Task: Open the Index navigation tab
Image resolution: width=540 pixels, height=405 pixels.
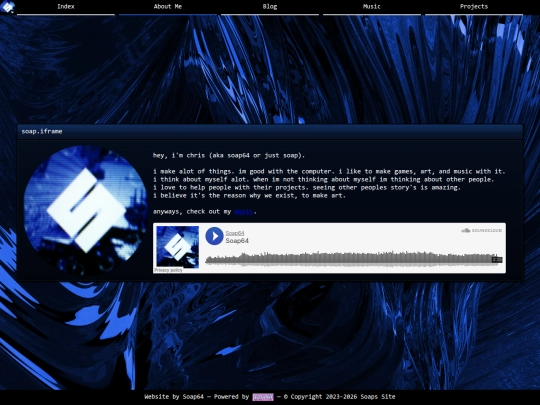Action: [x=66, y=7]
